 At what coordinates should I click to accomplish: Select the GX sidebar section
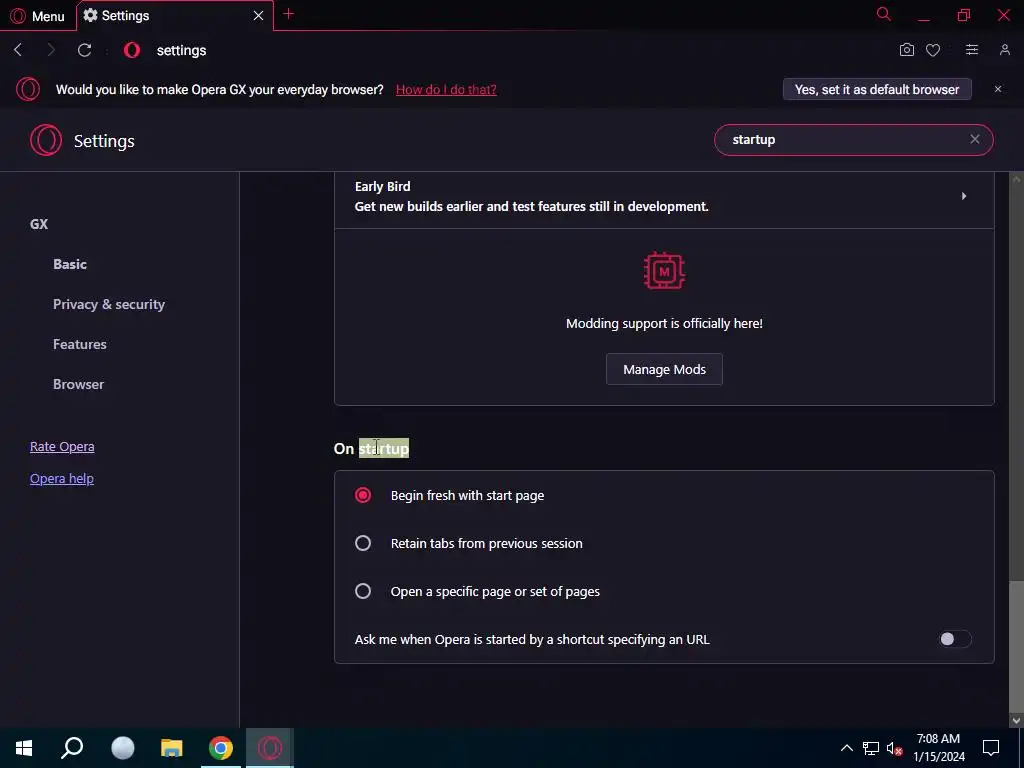39,224
